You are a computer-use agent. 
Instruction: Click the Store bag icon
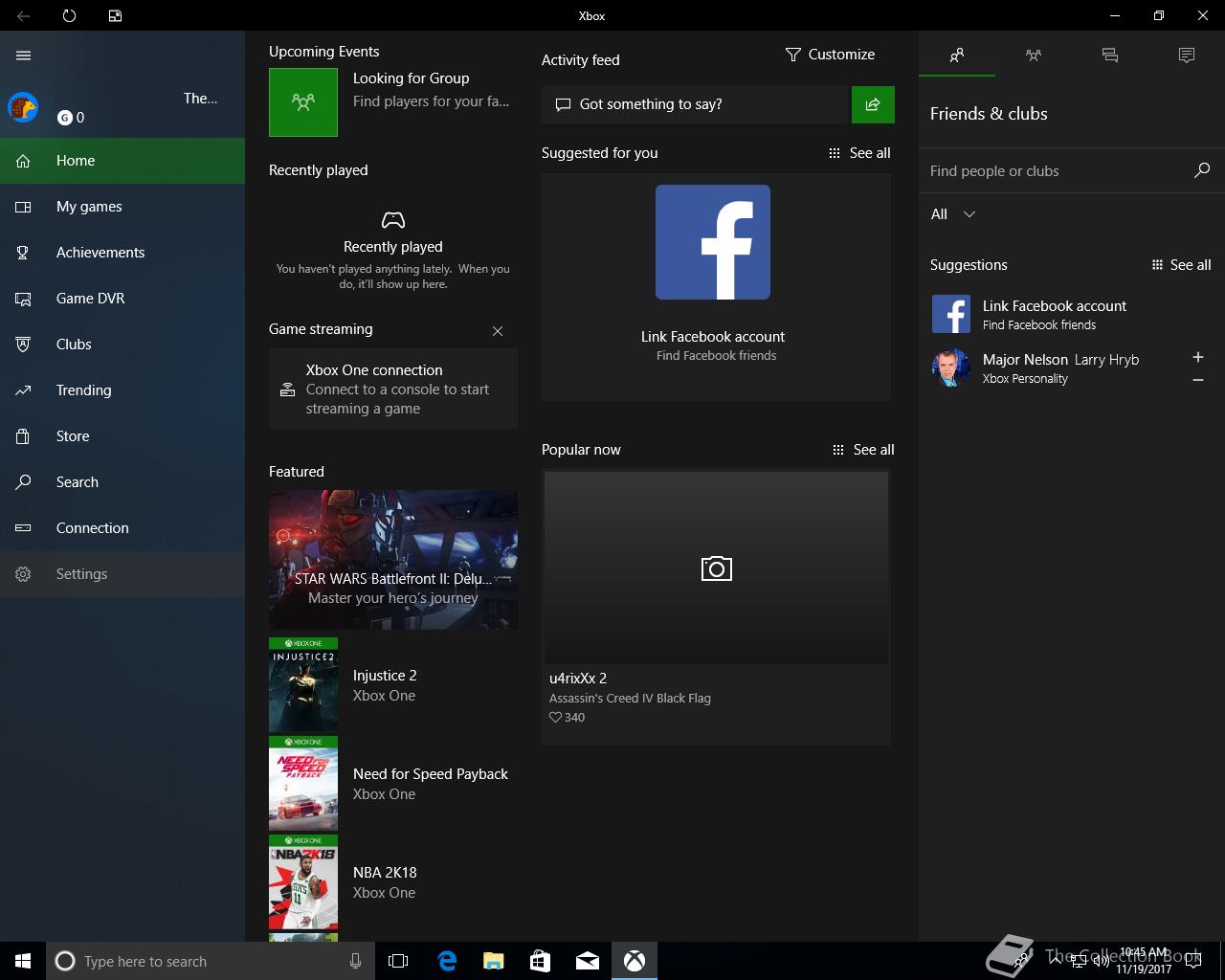click(23, 436)
